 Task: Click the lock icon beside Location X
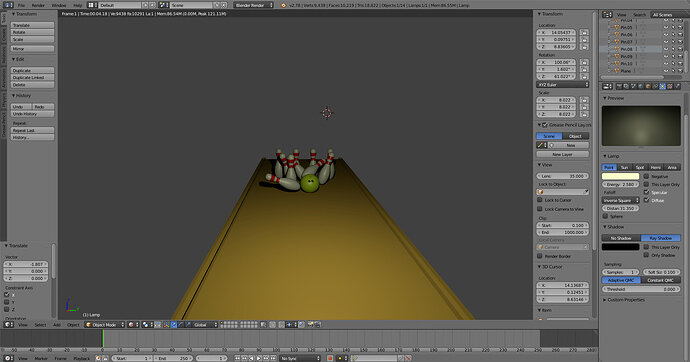click(584, 33)
